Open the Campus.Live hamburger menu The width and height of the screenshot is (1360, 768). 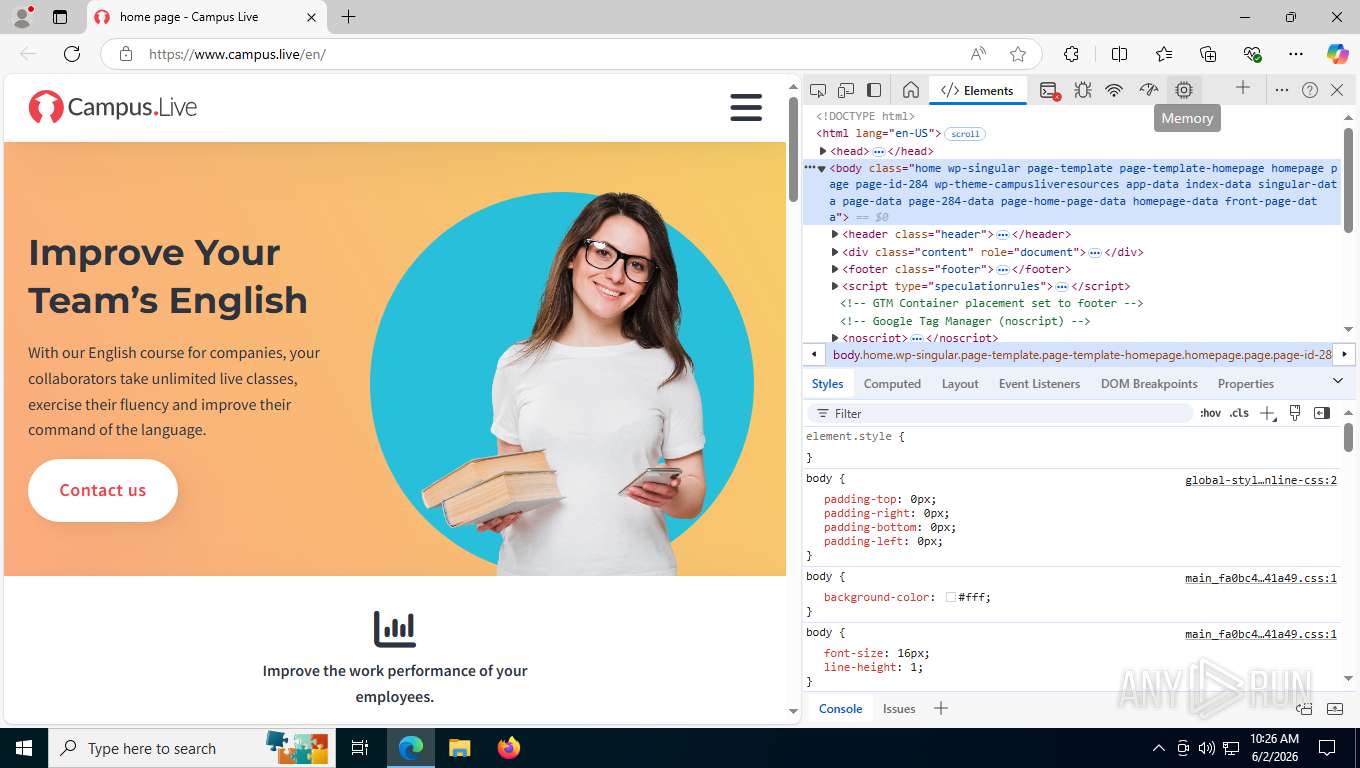pos(746,107)
